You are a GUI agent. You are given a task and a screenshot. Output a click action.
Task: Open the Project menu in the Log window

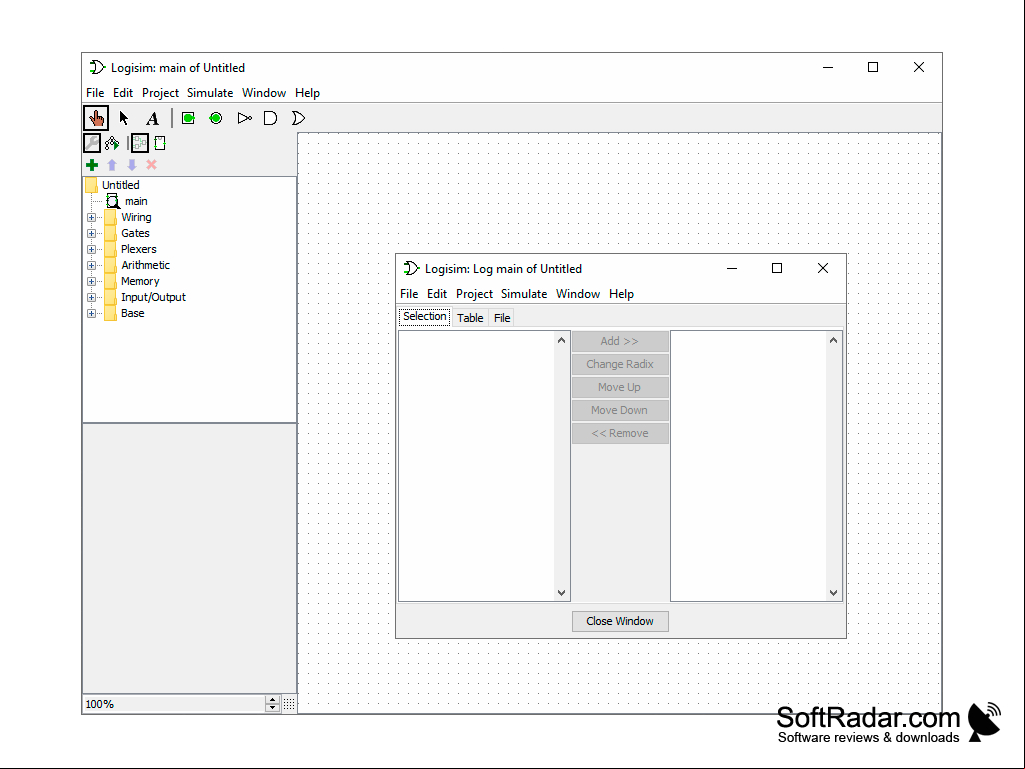(475, 294)
